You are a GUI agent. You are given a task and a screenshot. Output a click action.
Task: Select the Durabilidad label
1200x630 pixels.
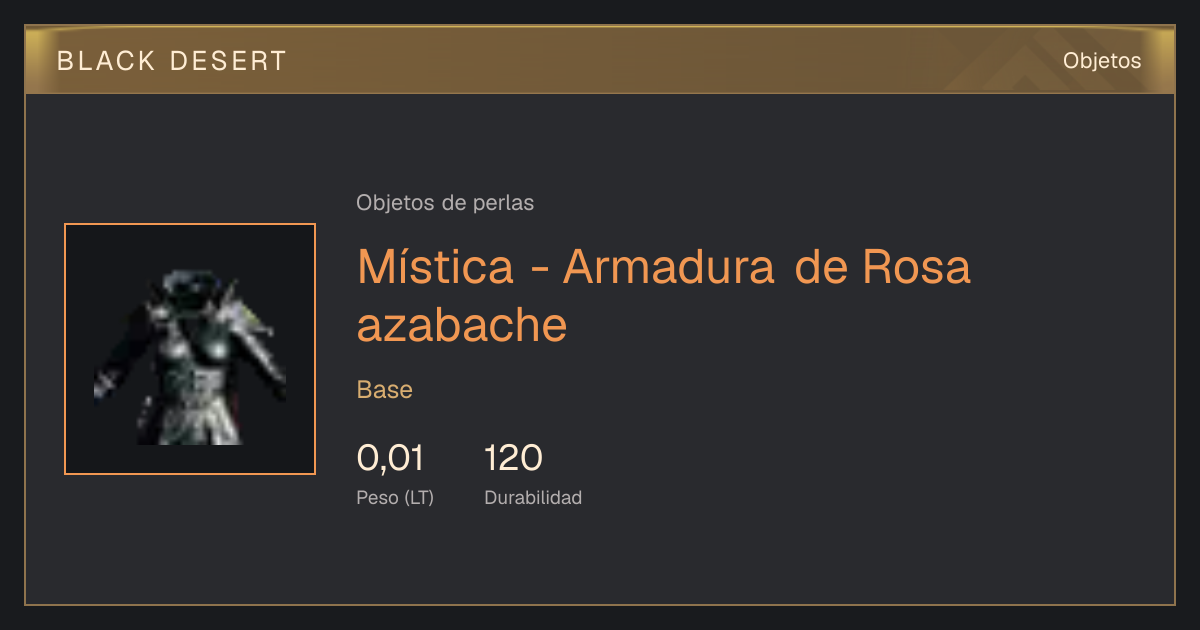pyautogui.click(x=533, y=497)
